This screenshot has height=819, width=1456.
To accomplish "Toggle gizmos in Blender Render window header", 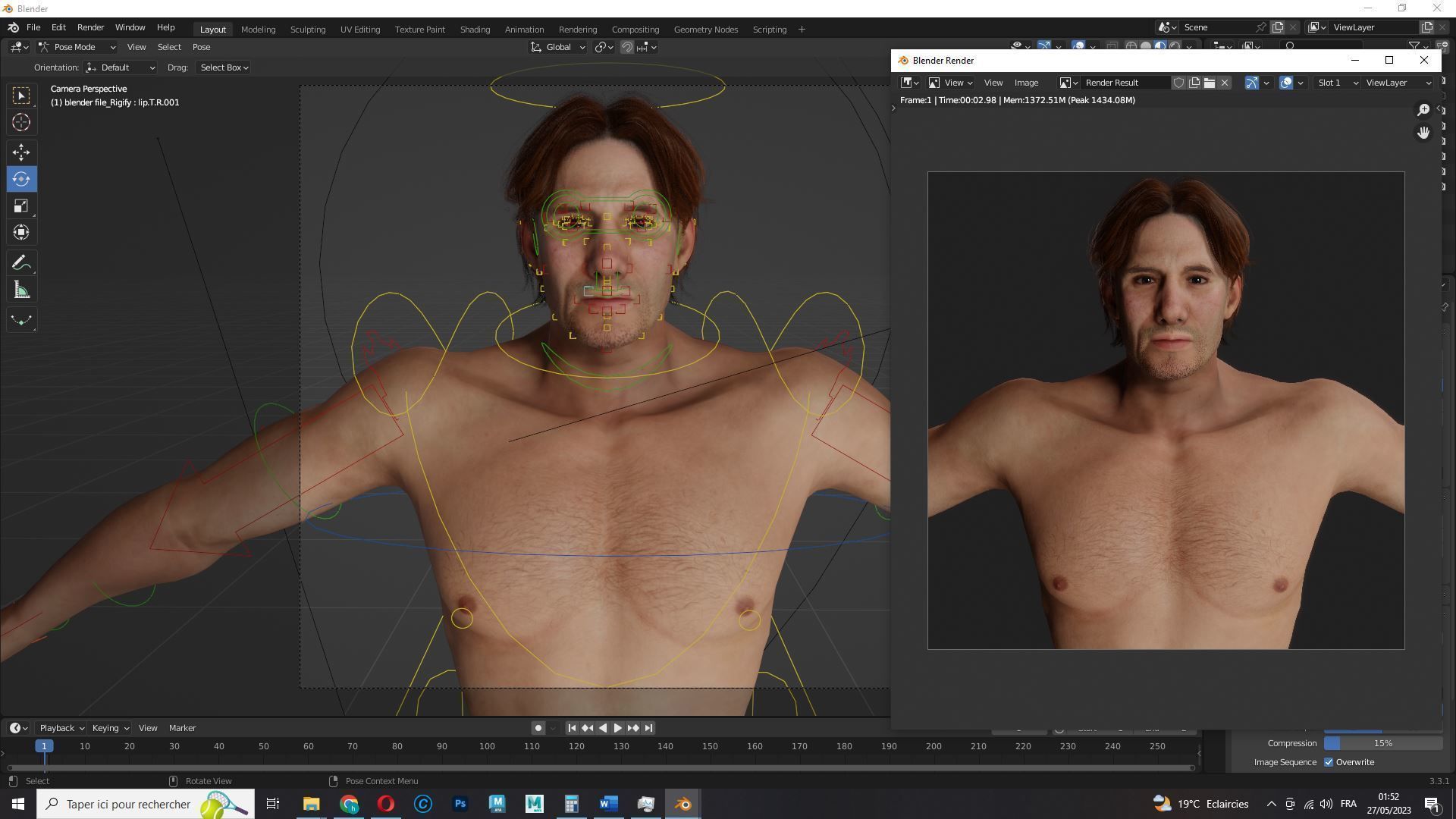I will tap(1252, 83).
